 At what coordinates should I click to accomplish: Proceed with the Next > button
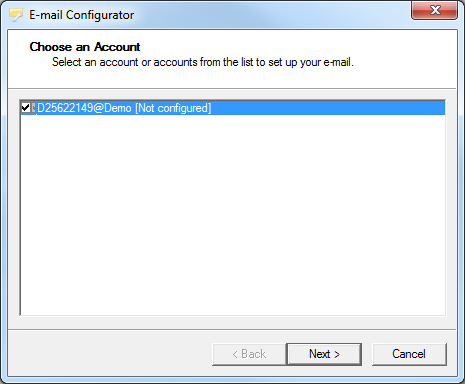(324, 354)
